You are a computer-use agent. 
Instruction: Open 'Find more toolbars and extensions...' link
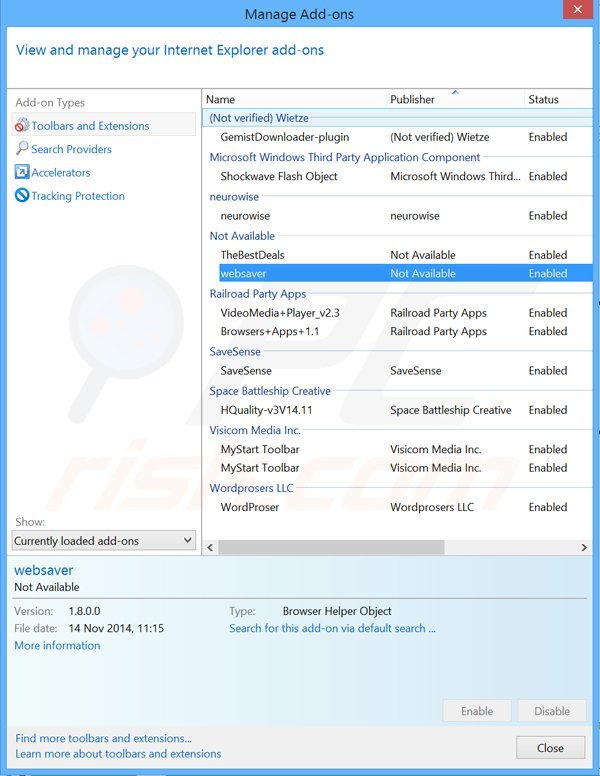coord(103,738)
